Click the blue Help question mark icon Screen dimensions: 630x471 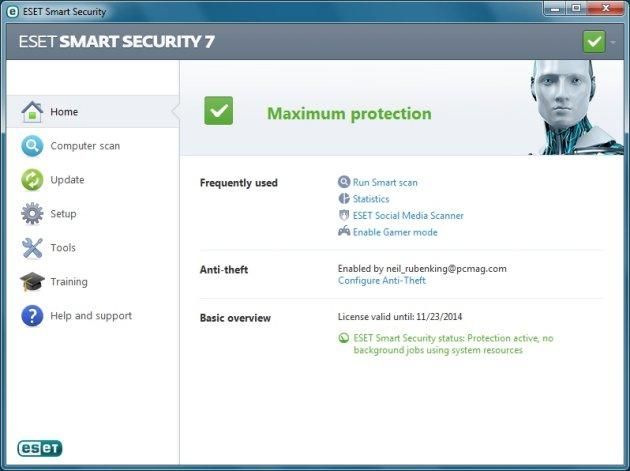(32, 315)
